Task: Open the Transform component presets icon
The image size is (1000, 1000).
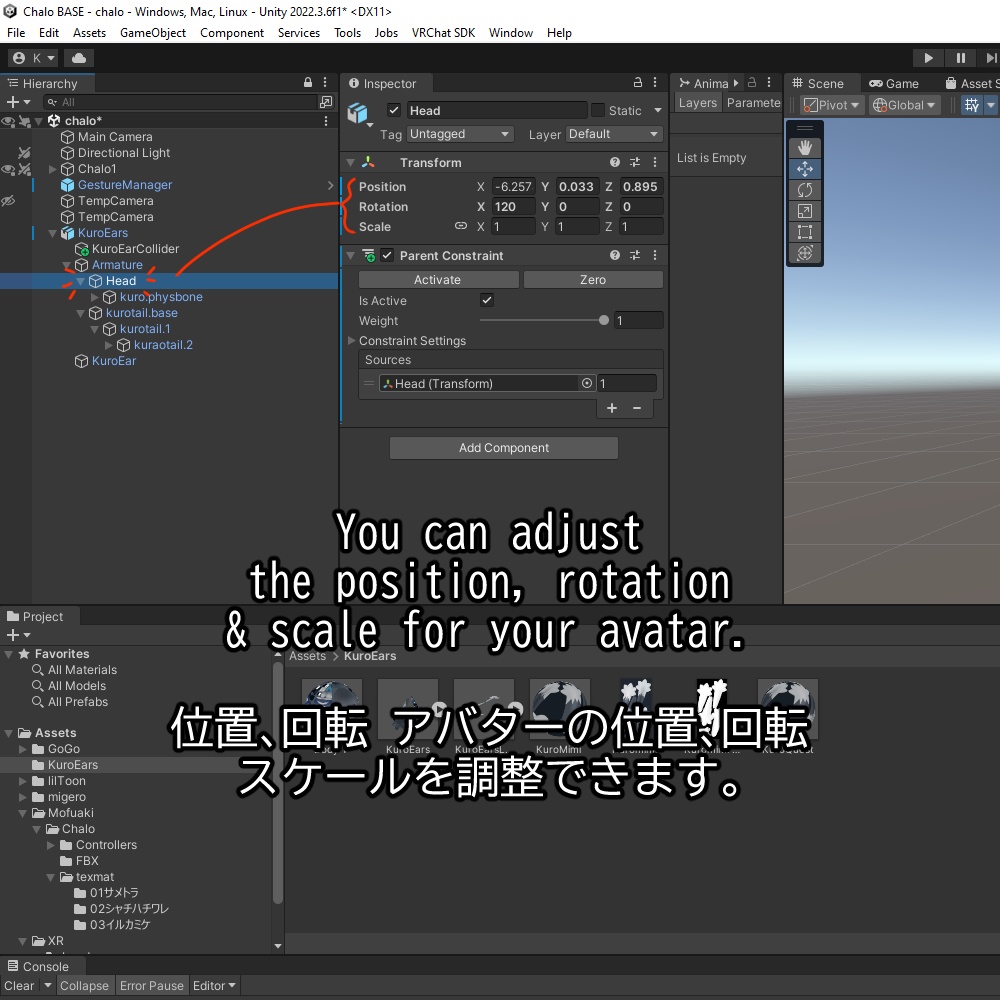Action: click(x=635, y=162)
